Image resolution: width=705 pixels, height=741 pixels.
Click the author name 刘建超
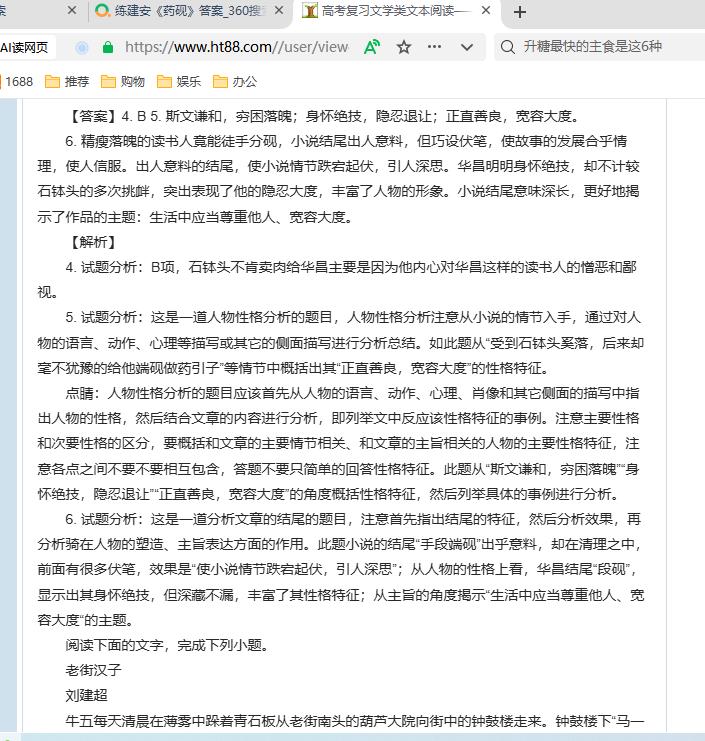(x=86, y=696)
